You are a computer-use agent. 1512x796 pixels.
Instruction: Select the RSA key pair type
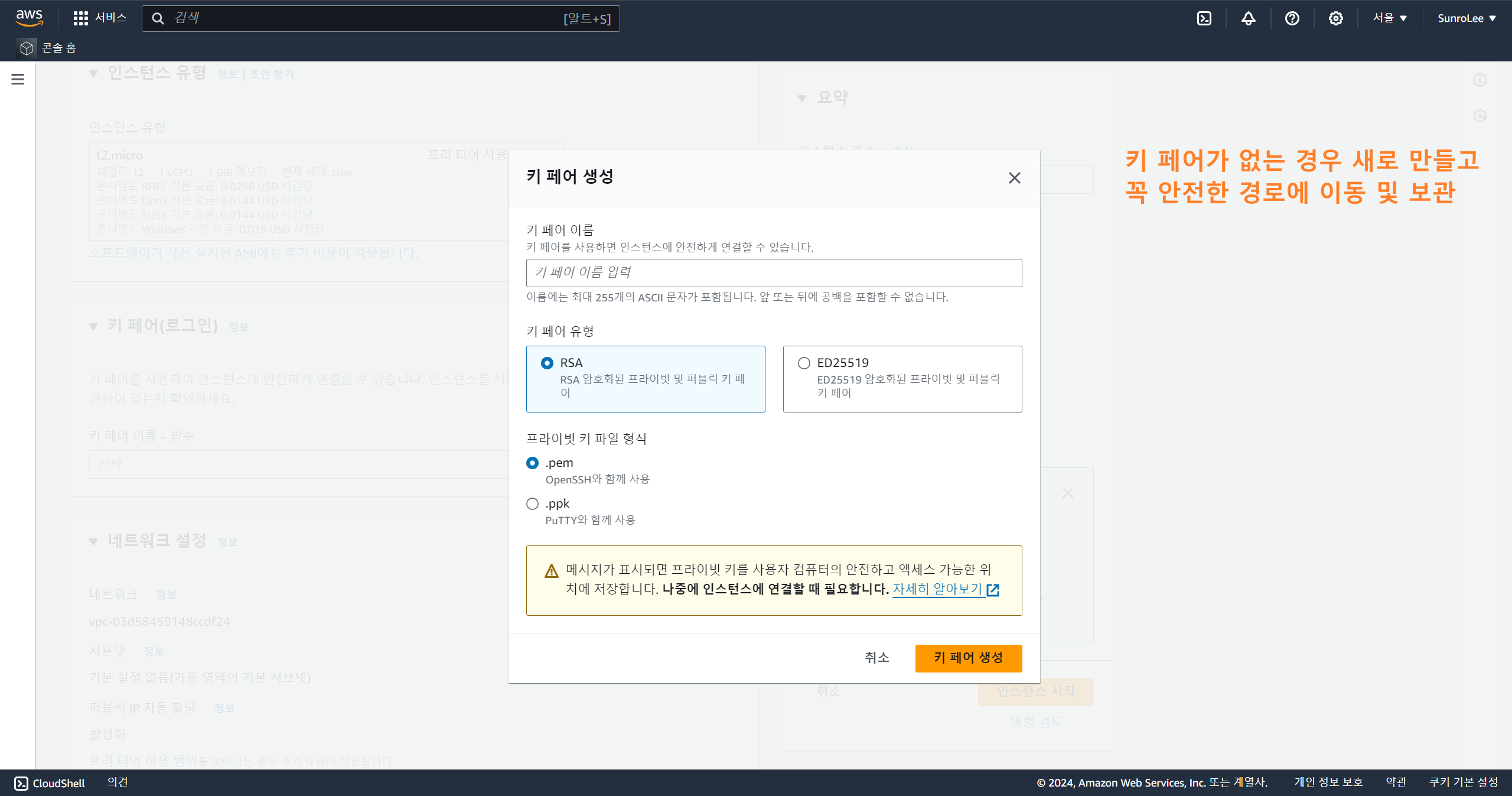coord(547,363)
